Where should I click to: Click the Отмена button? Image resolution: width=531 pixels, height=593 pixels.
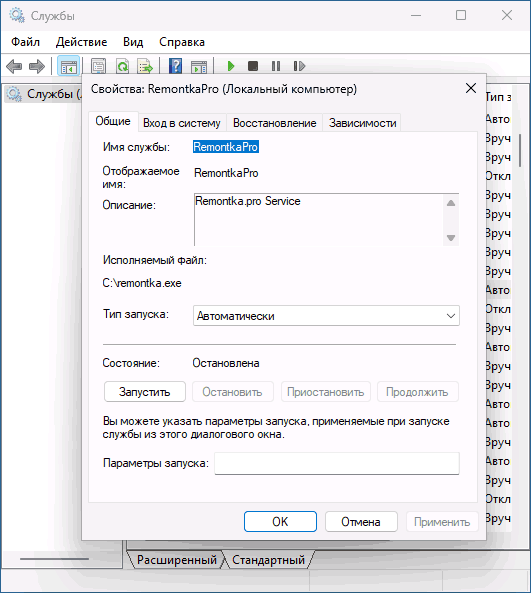[x=361, y=522]
